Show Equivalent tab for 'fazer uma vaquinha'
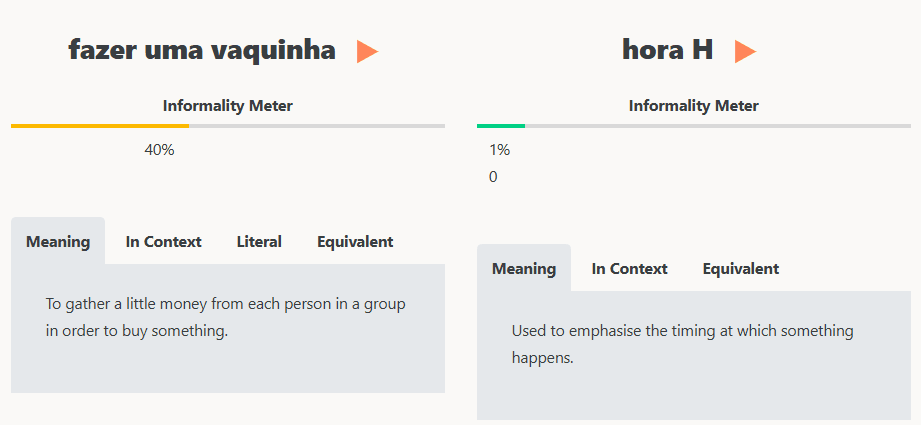921x425 pixels. point(355,242)
